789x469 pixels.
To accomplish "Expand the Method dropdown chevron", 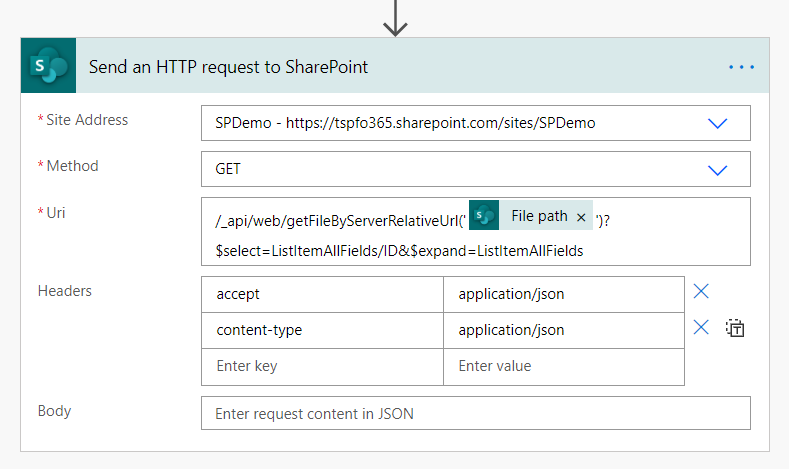I will (717, 170).
